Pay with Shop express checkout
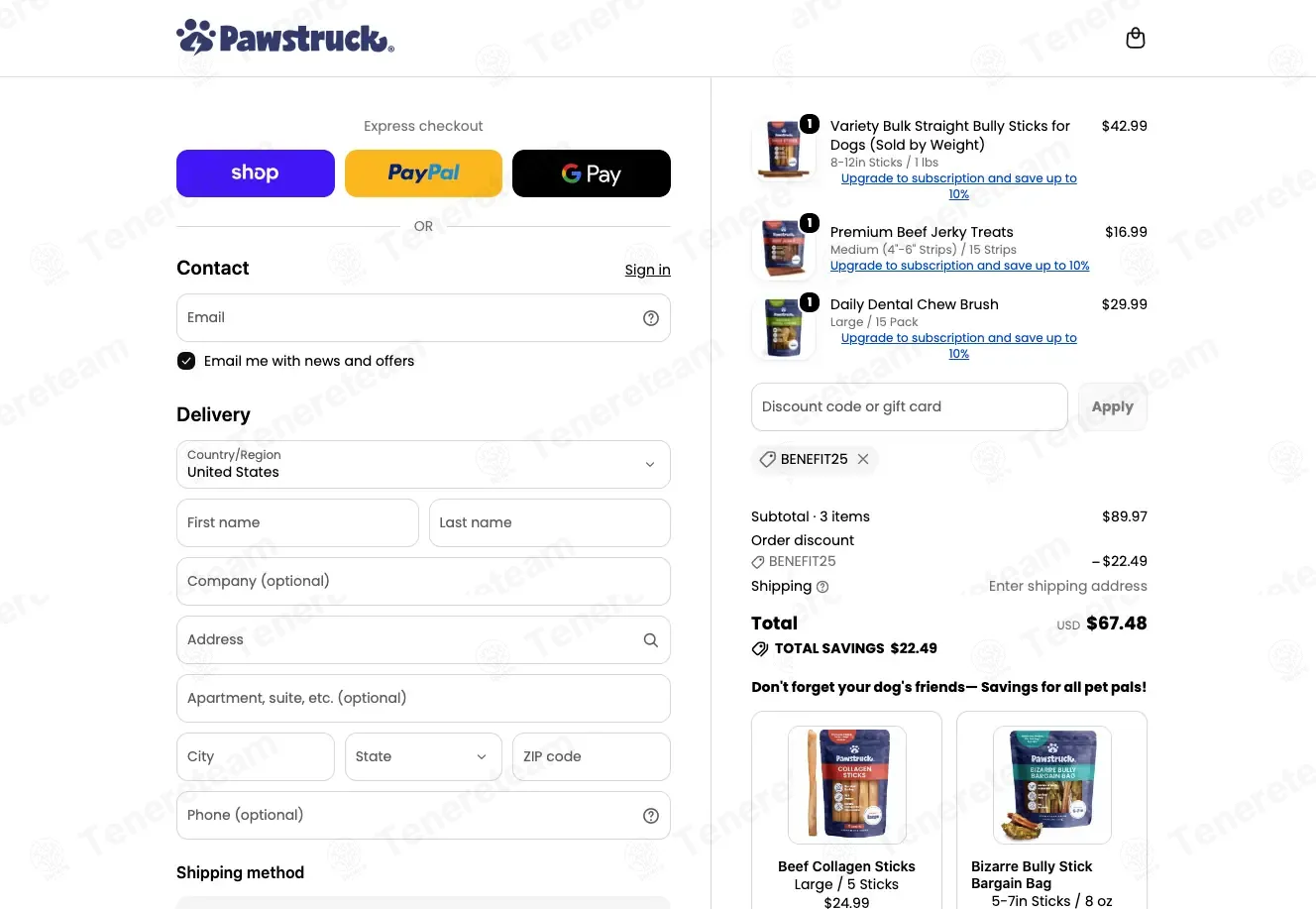Viewport: 1316px width, 909px height. point(256,173)
